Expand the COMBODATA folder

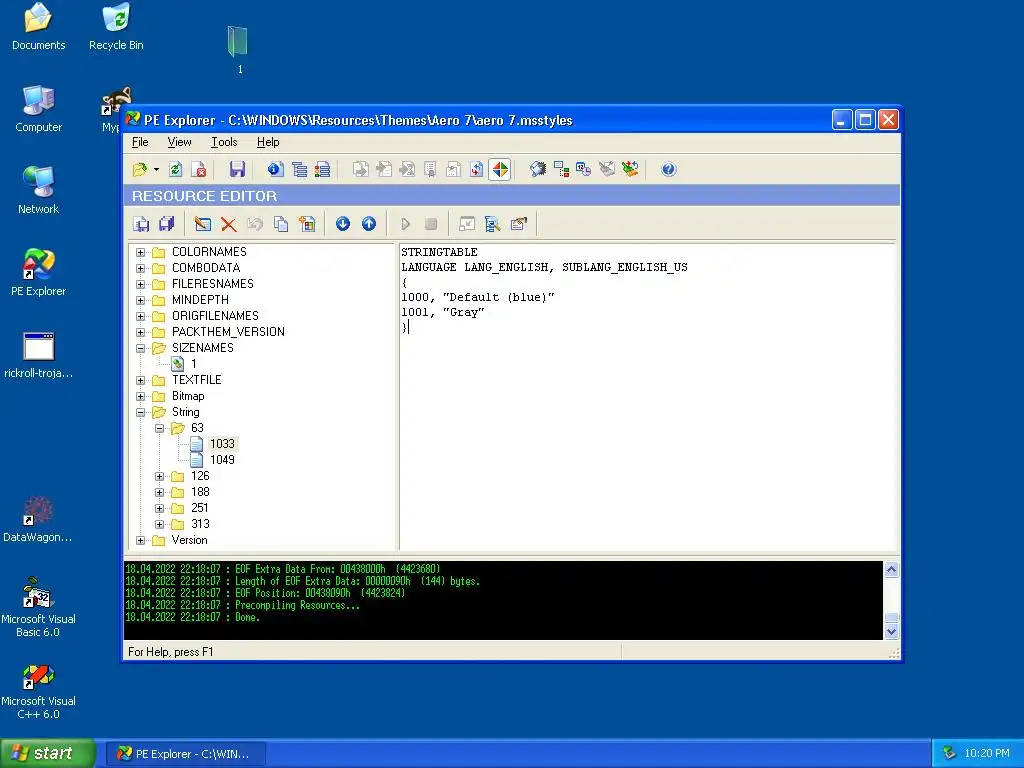tap(140, 268)
